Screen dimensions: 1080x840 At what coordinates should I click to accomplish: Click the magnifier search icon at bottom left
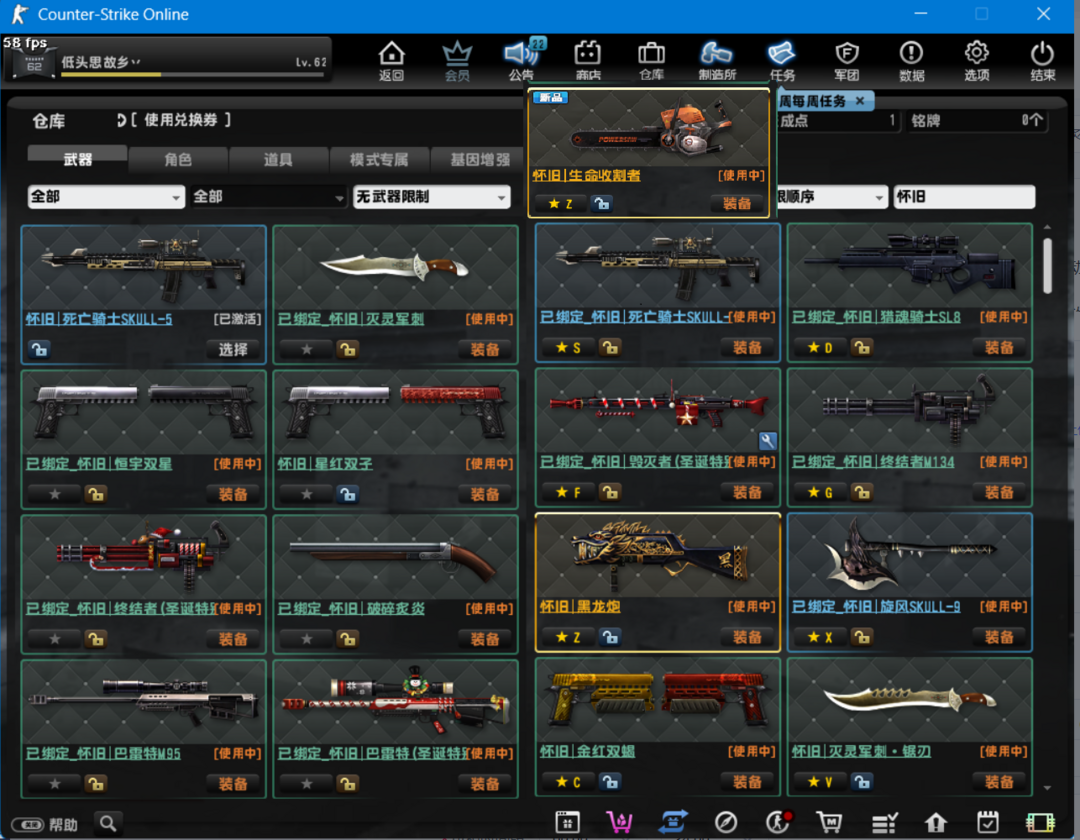tap(108, 823)
